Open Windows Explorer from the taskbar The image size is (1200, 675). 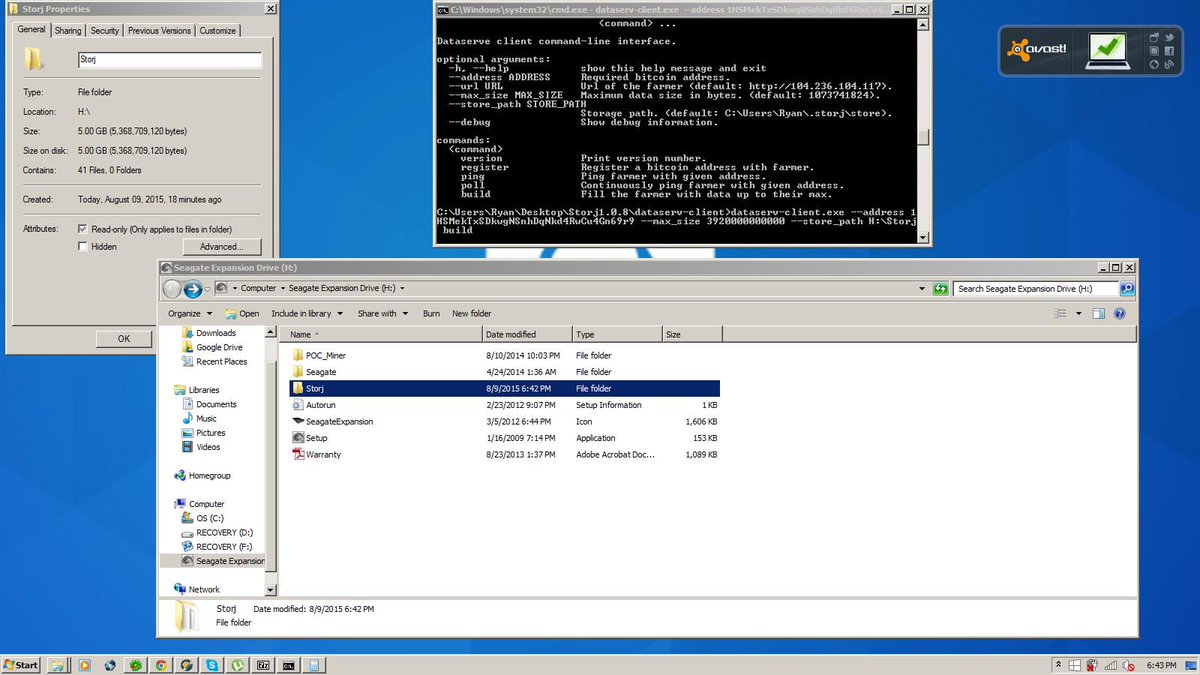58,665
